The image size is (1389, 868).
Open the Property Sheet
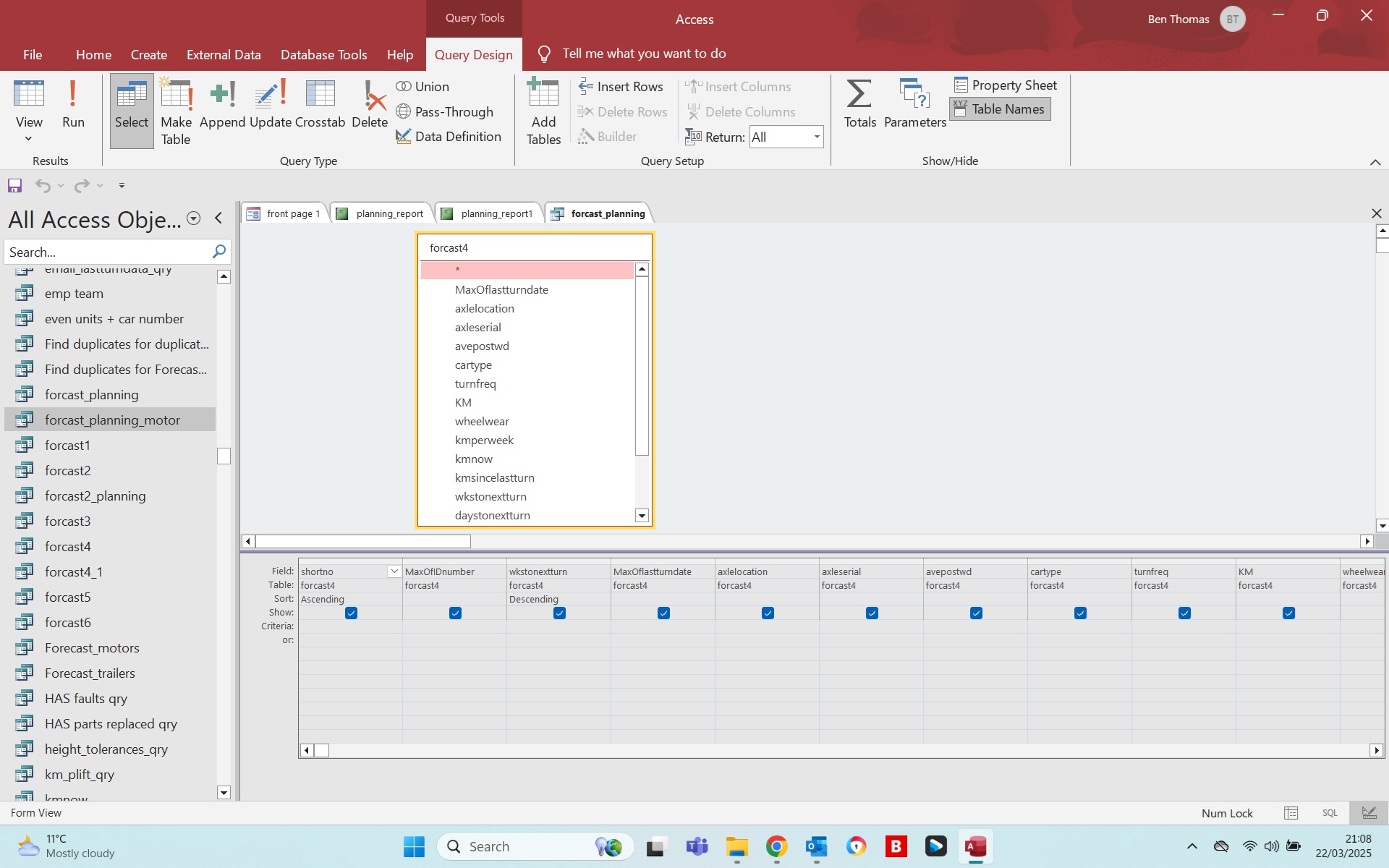tap(1006, 85)
